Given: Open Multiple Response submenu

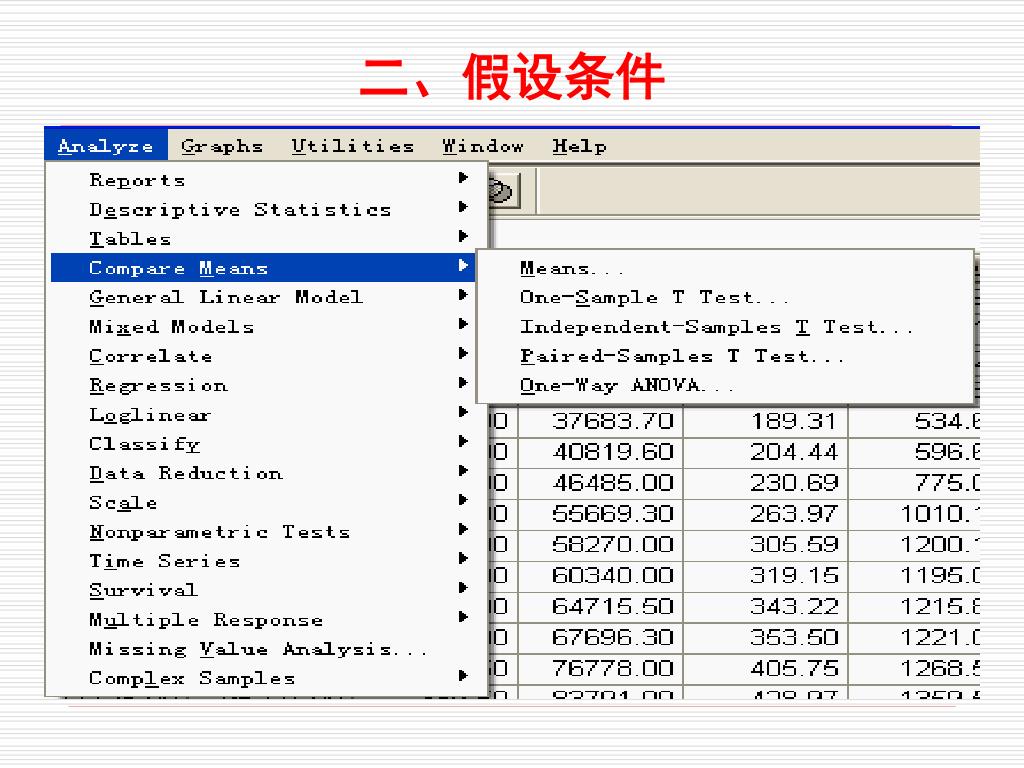Looking at the screenshot, I should coord(261,619).
